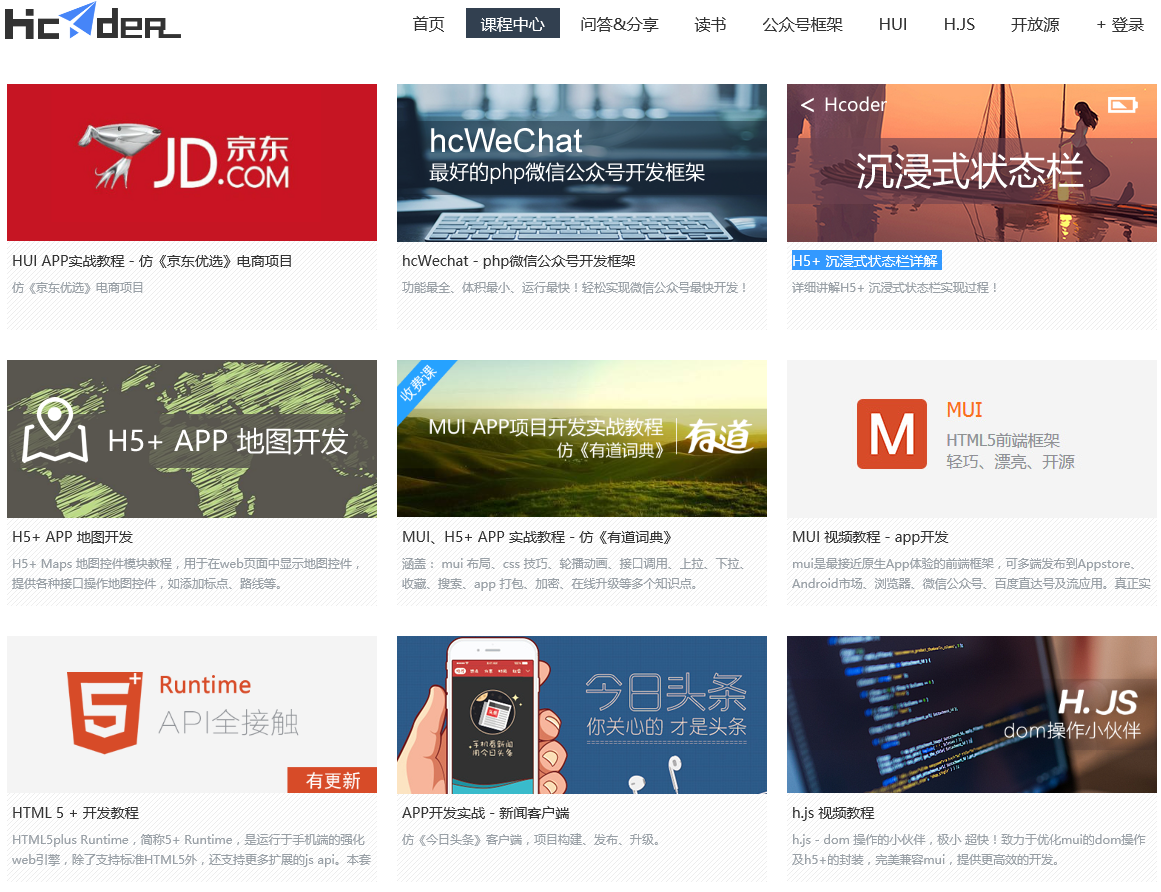Viewport: 1161px width, 892px height.
Task: Open the 读书 menu item
Action: 710,24
